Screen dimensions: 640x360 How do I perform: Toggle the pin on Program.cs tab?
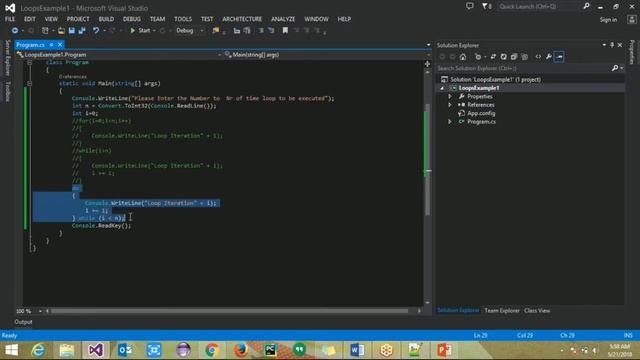click(x=51, y=44)
